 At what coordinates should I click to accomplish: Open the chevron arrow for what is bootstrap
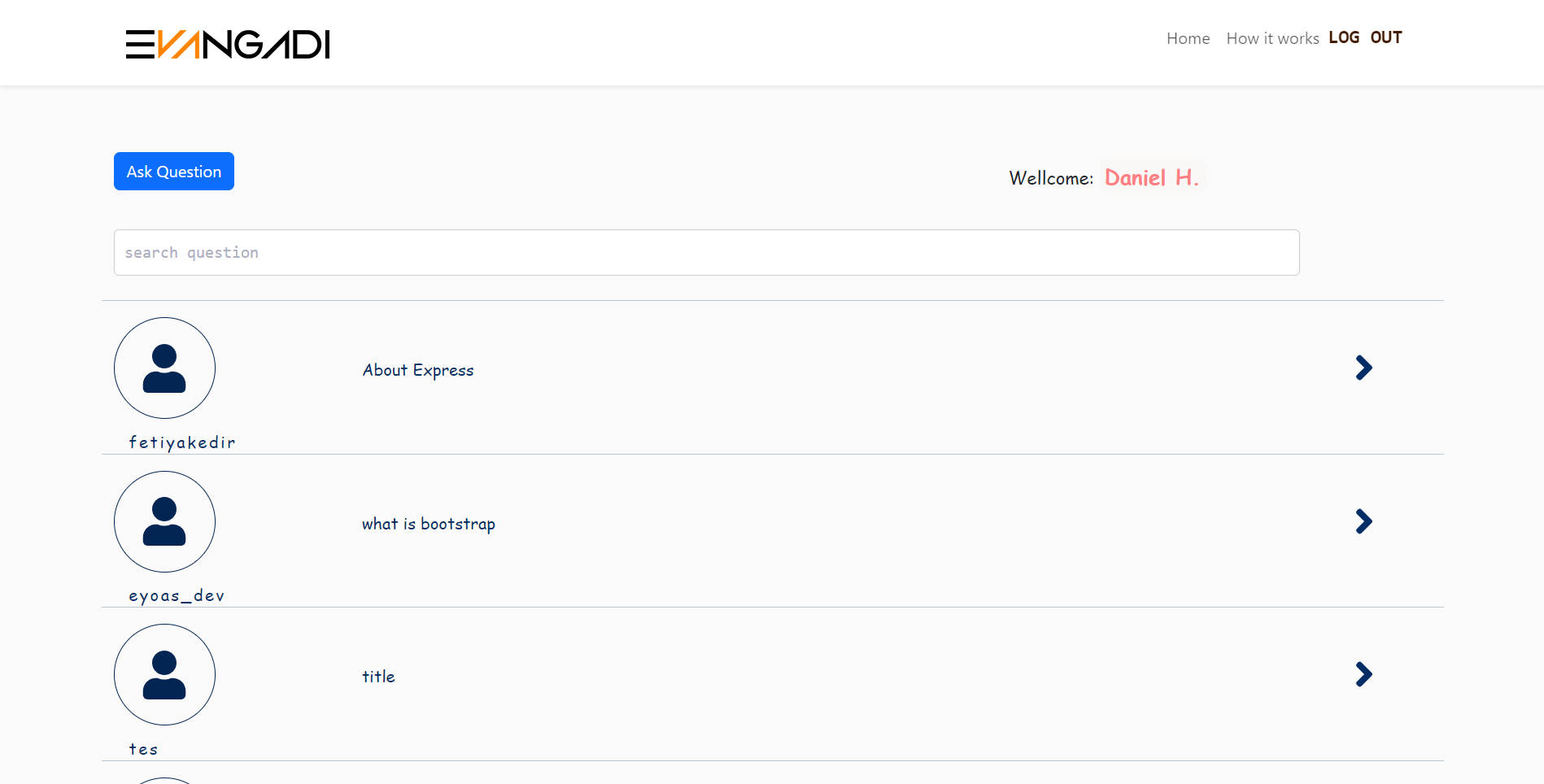tap(1363, 521)
